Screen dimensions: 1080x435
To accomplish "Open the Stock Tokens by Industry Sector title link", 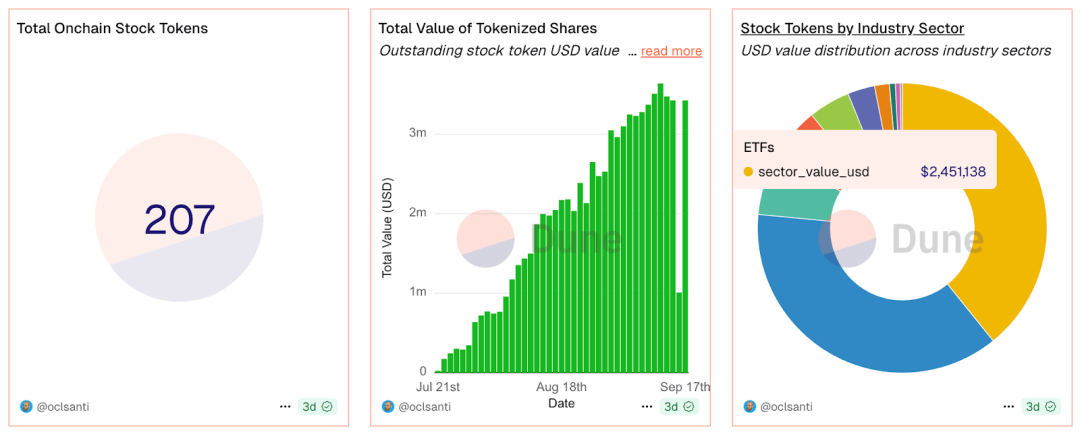I will (852, 28).
